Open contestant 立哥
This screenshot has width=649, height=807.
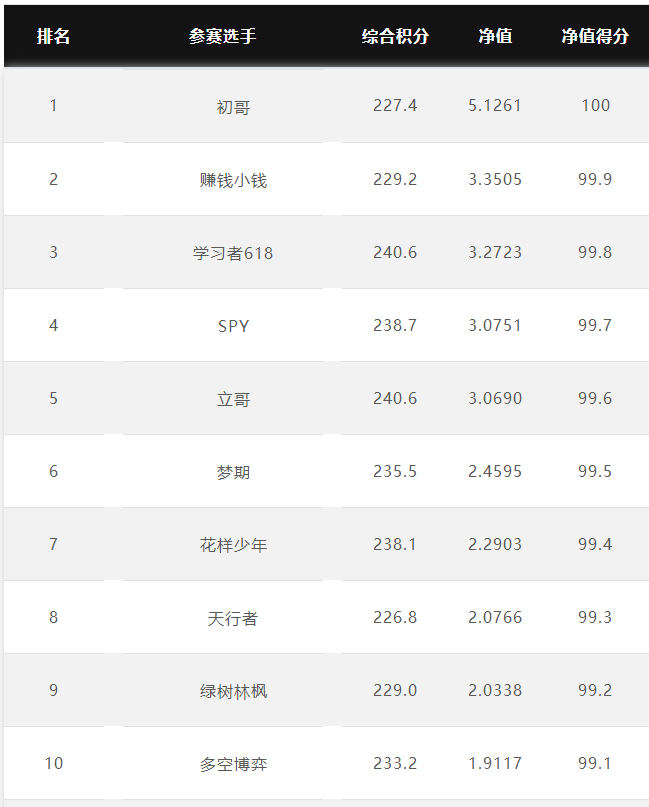(233, 399)
